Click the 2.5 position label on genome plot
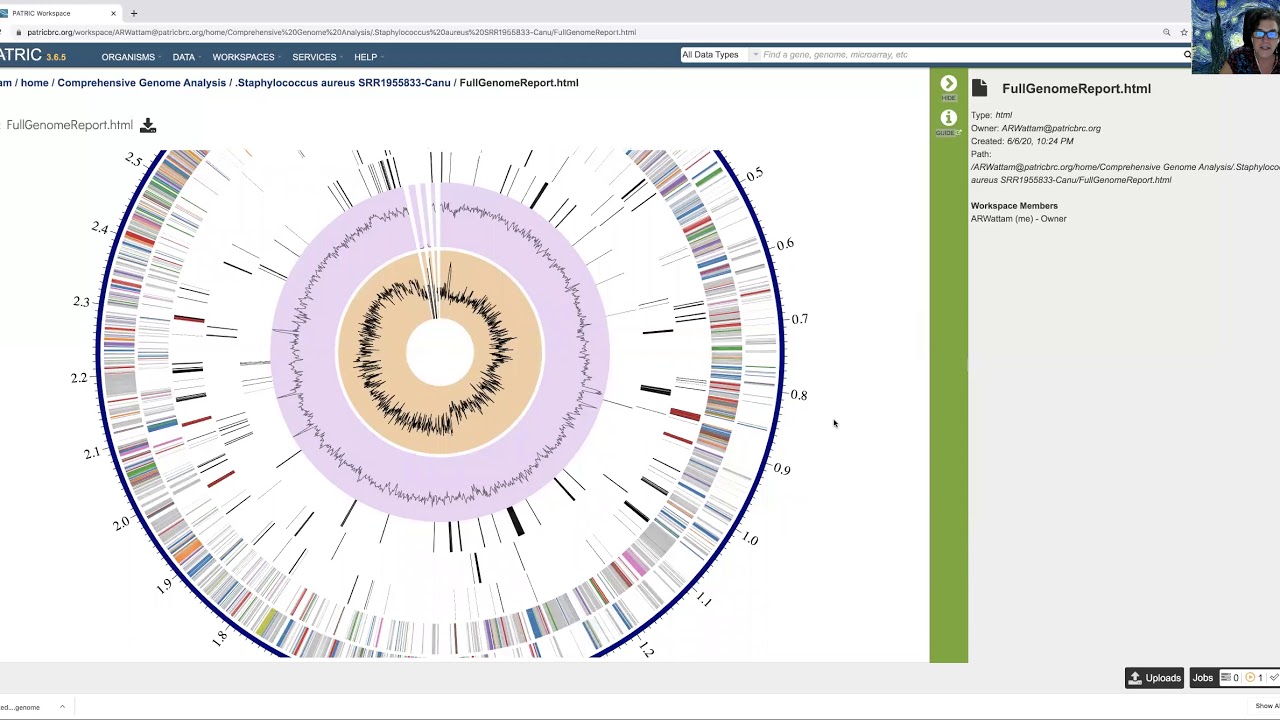The image size is (1280, 720). point(133,160)
